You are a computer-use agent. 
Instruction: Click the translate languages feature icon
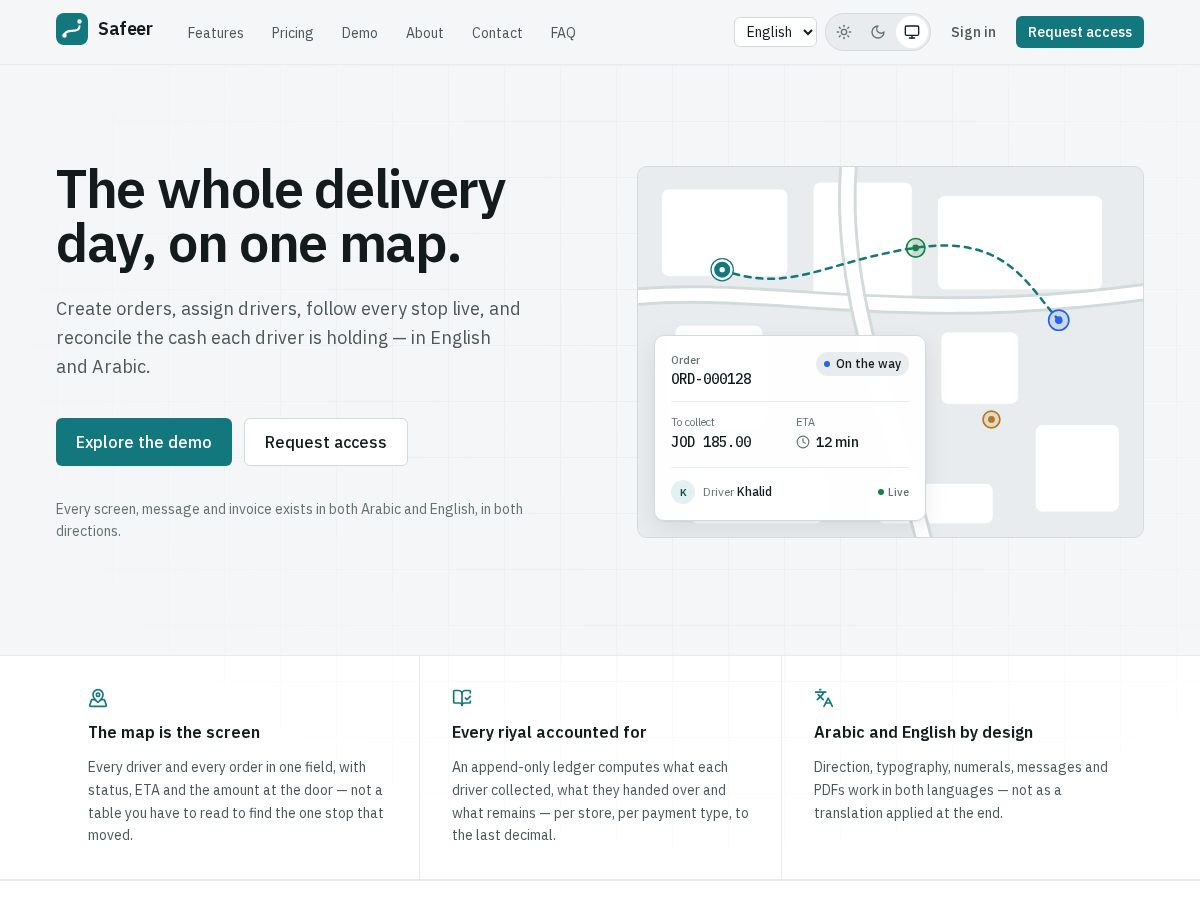point(824,698)
